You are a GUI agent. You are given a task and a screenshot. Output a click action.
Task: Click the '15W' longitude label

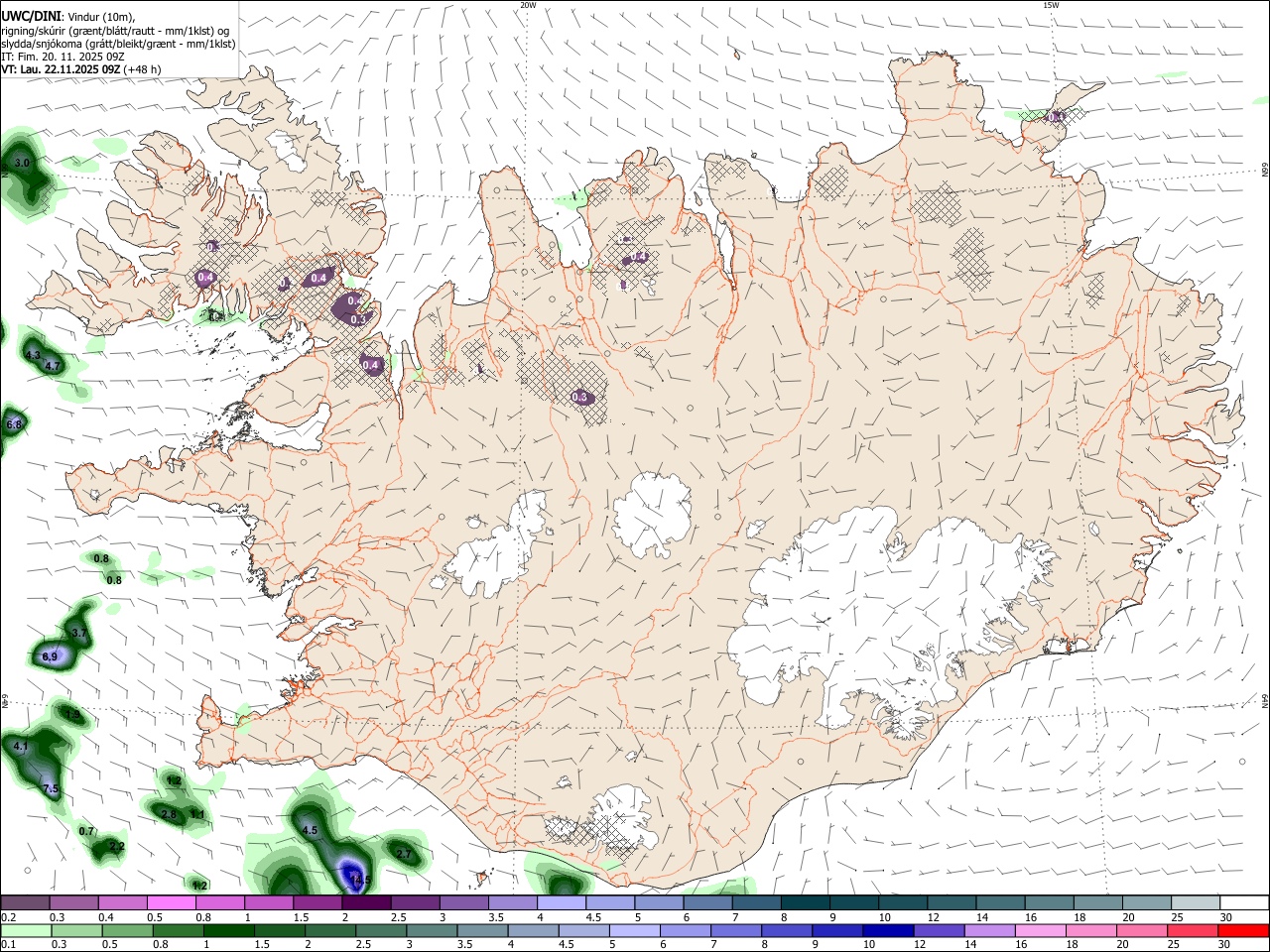[x=1051, y=5]
